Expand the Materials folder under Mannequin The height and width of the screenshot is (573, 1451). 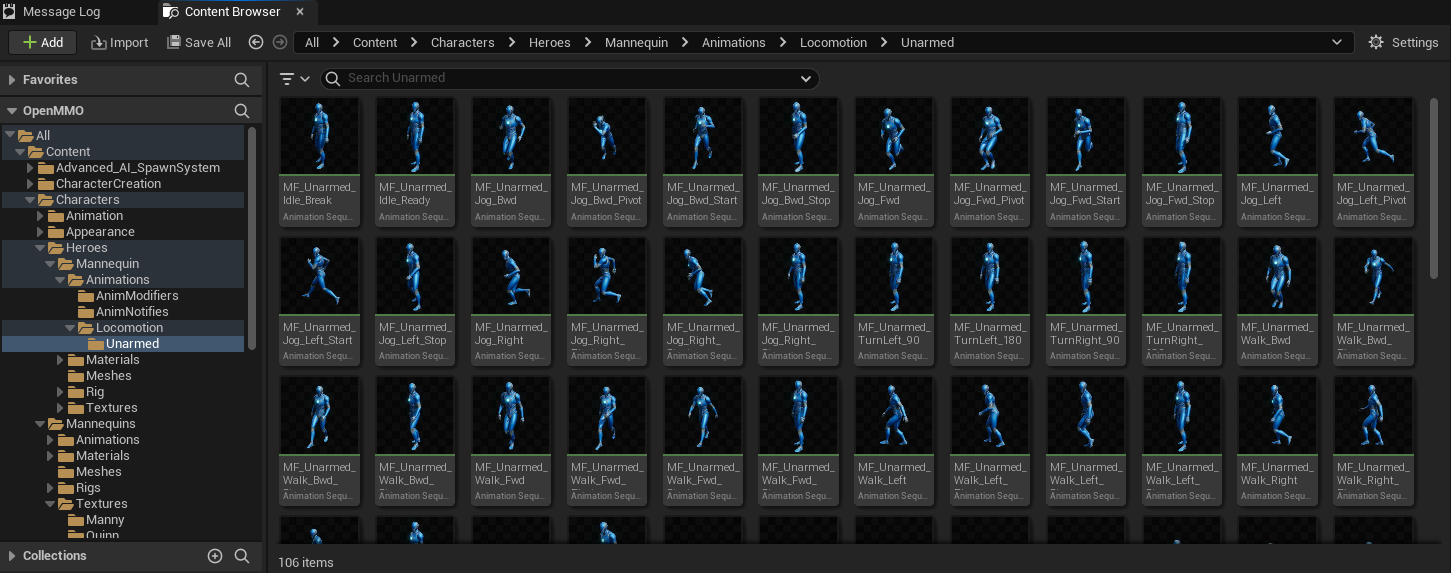pos(60,360)
